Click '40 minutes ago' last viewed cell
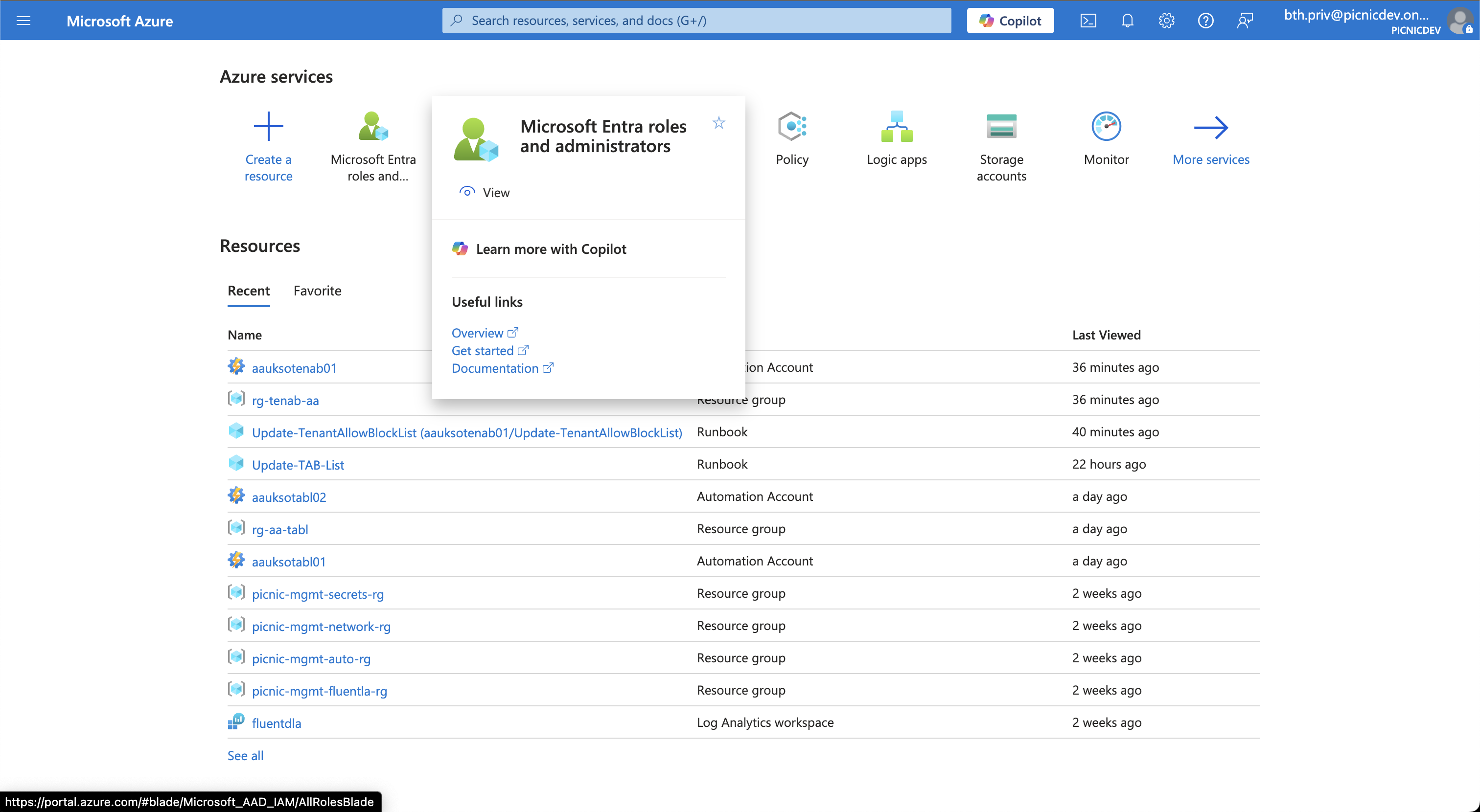1480x812 pixels. (1115, 432)
